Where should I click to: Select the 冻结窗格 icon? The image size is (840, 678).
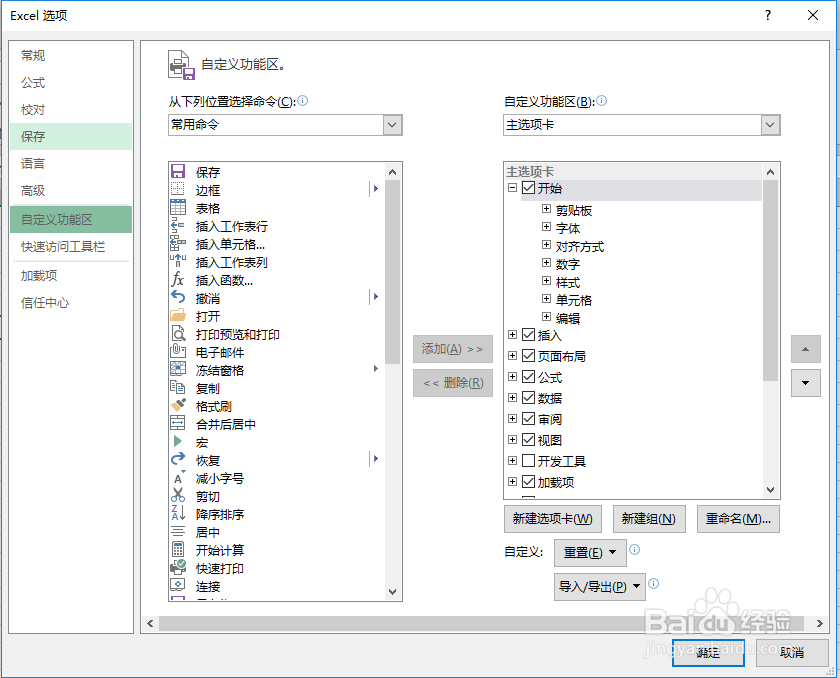(x=178, y=370)
